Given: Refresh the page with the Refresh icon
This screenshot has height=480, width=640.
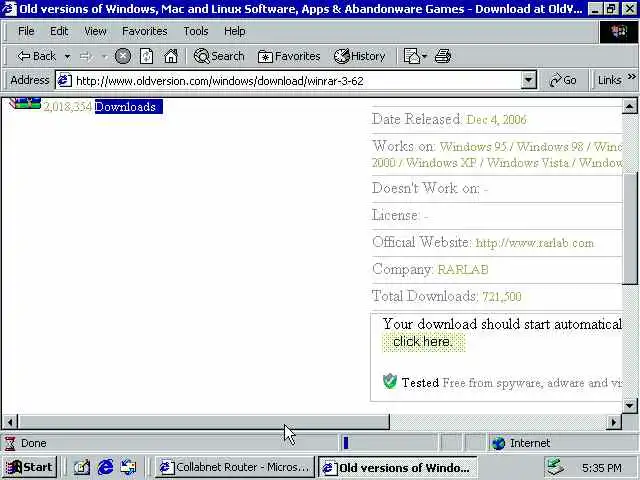Looking at the screenshot, I should tap(146, 56).
